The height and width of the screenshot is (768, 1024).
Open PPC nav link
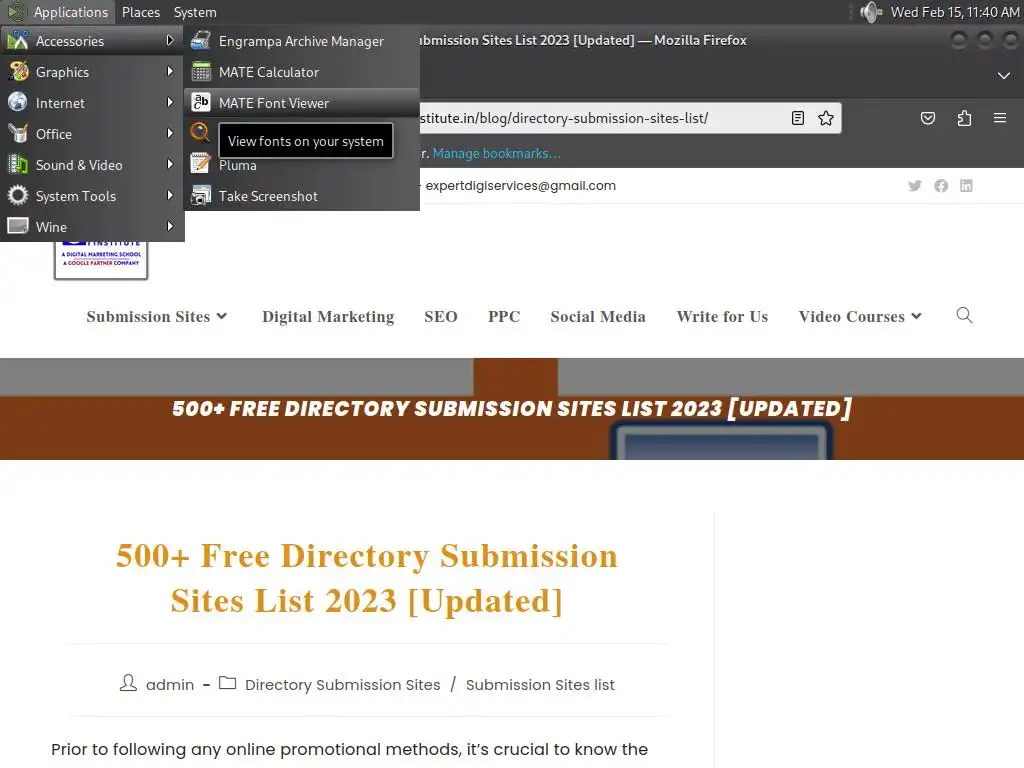504,317
